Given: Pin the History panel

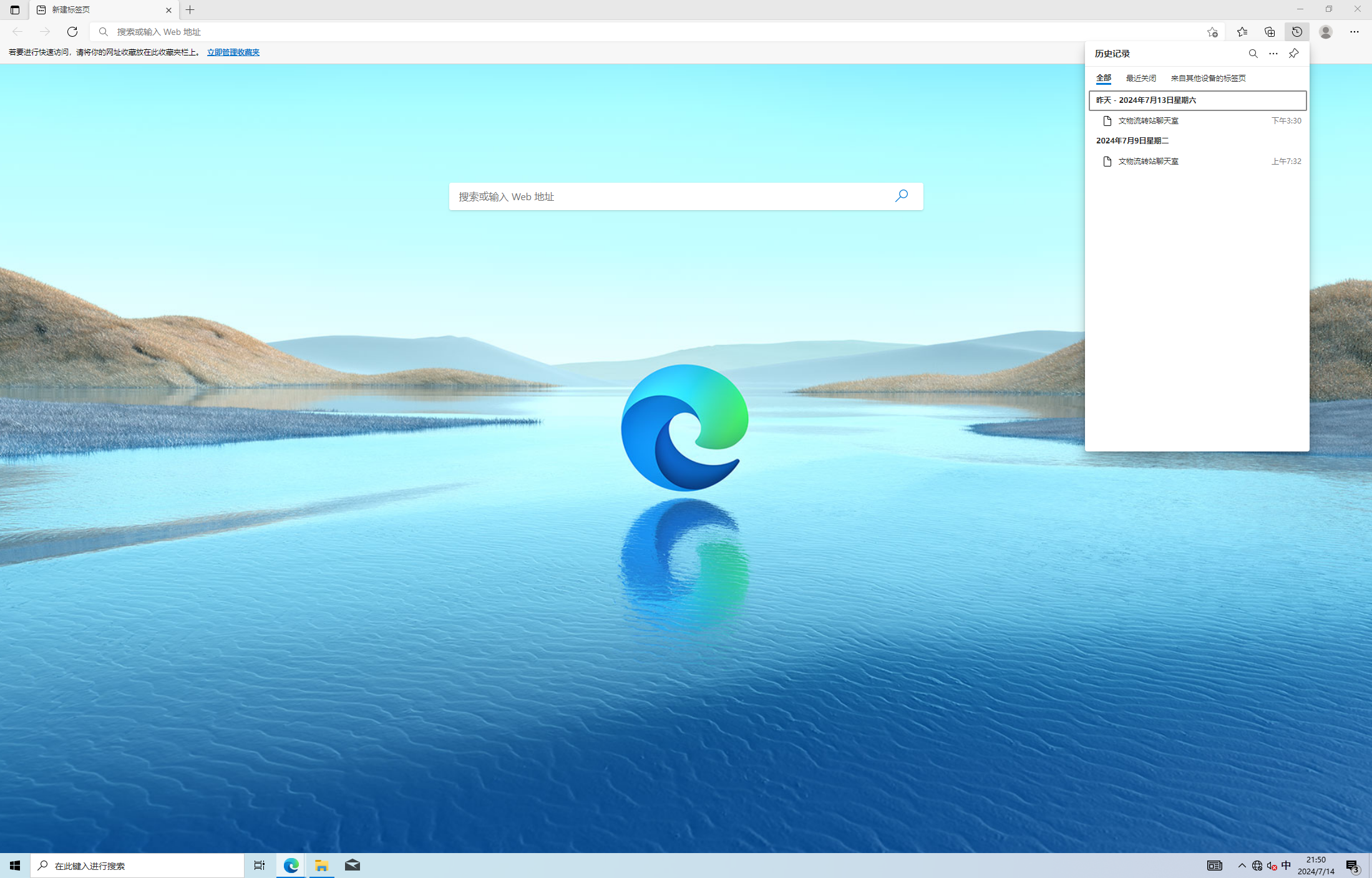Looking at the screenshot, I should click(1294, 54).
